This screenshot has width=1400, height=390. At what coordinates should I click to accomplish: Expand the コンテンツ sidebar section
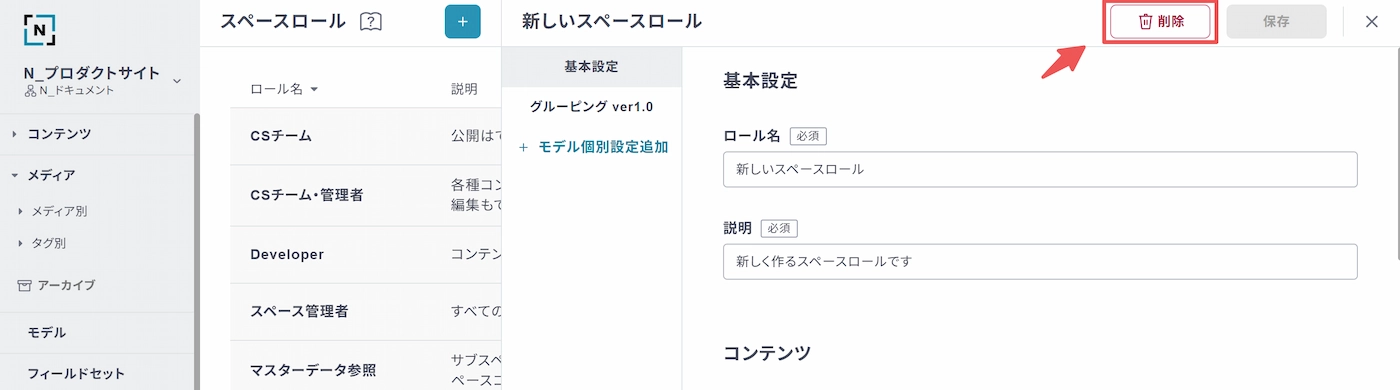click(14, 134)
